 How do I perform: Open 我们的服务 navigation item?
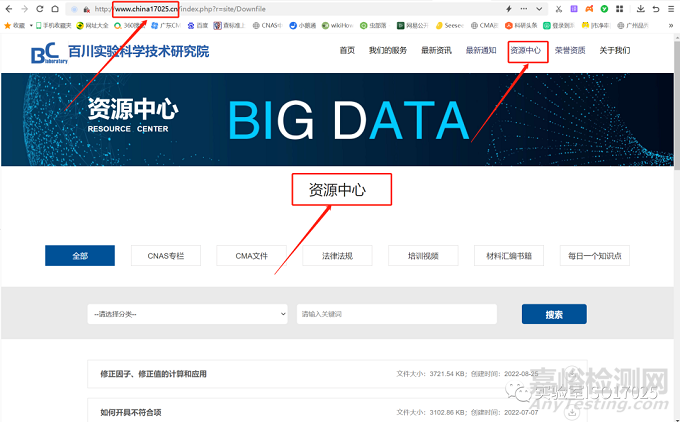(x=388, y=50)
